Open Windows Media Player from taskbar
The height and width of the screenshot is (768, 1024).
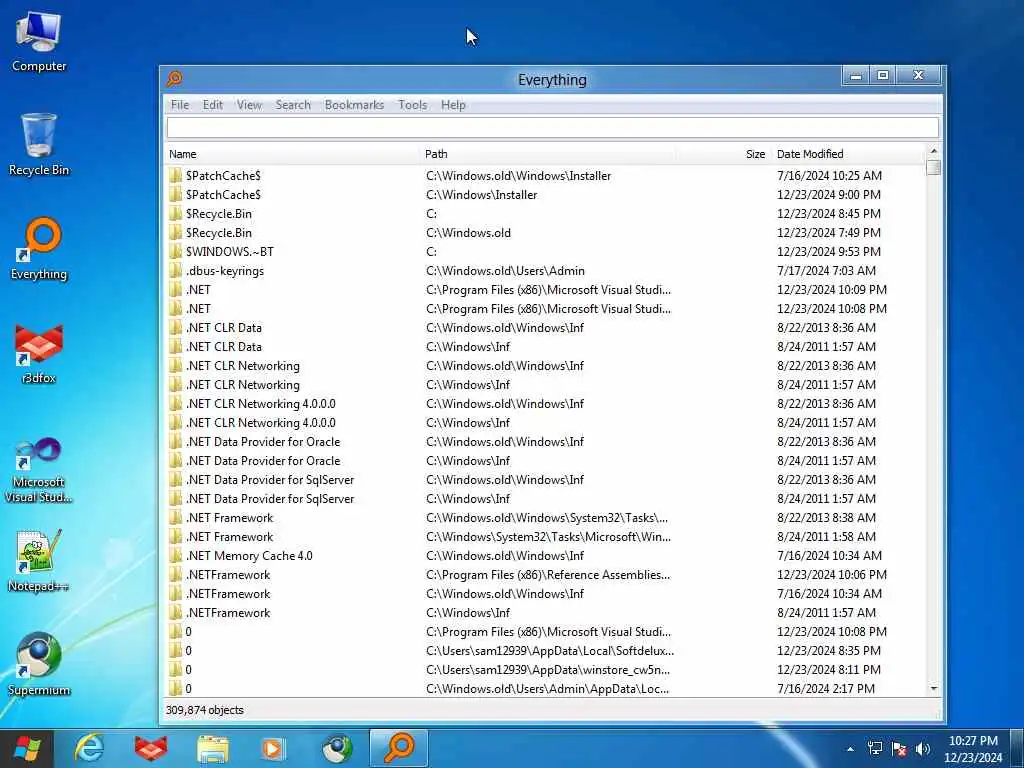pyautogui.click(x=274, y=748)
